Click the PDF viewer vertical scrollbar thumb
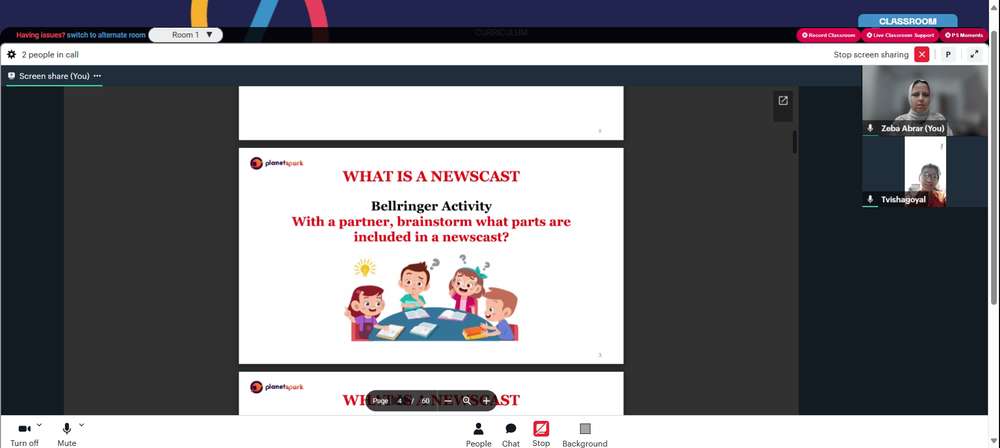 click(x=795, y=142)
